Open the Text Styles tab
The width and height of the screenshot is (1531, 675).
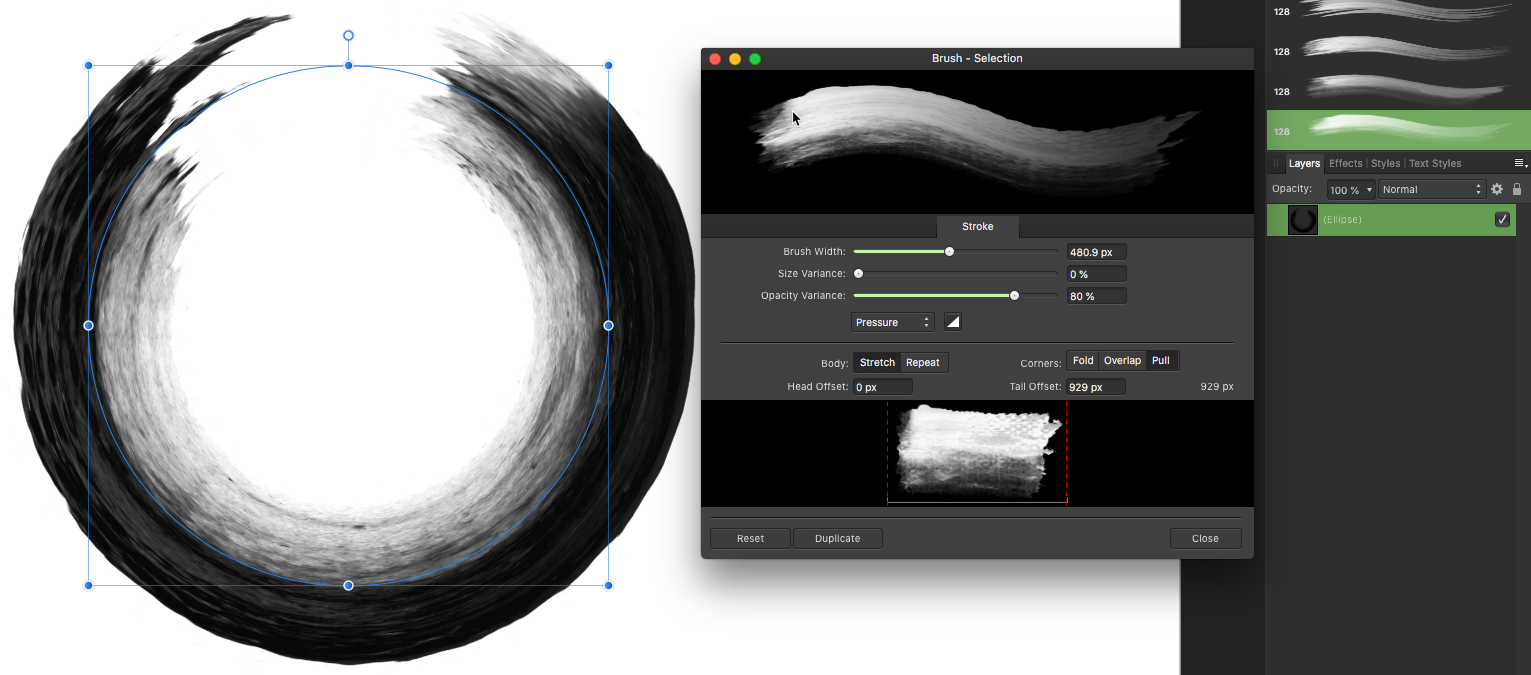tap(1435, 163)
